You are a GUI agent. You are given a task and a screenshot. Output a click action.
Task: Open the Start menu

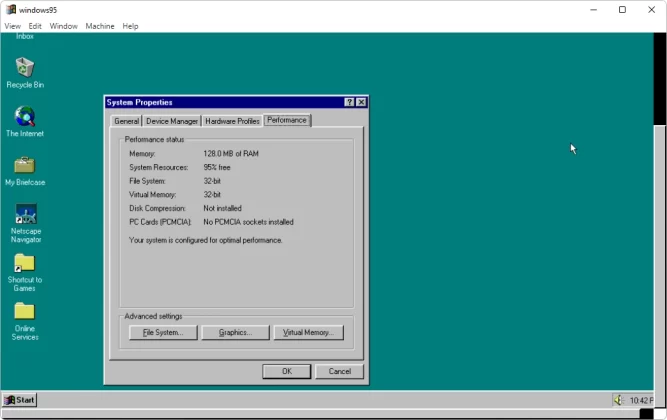click(20, 400)
